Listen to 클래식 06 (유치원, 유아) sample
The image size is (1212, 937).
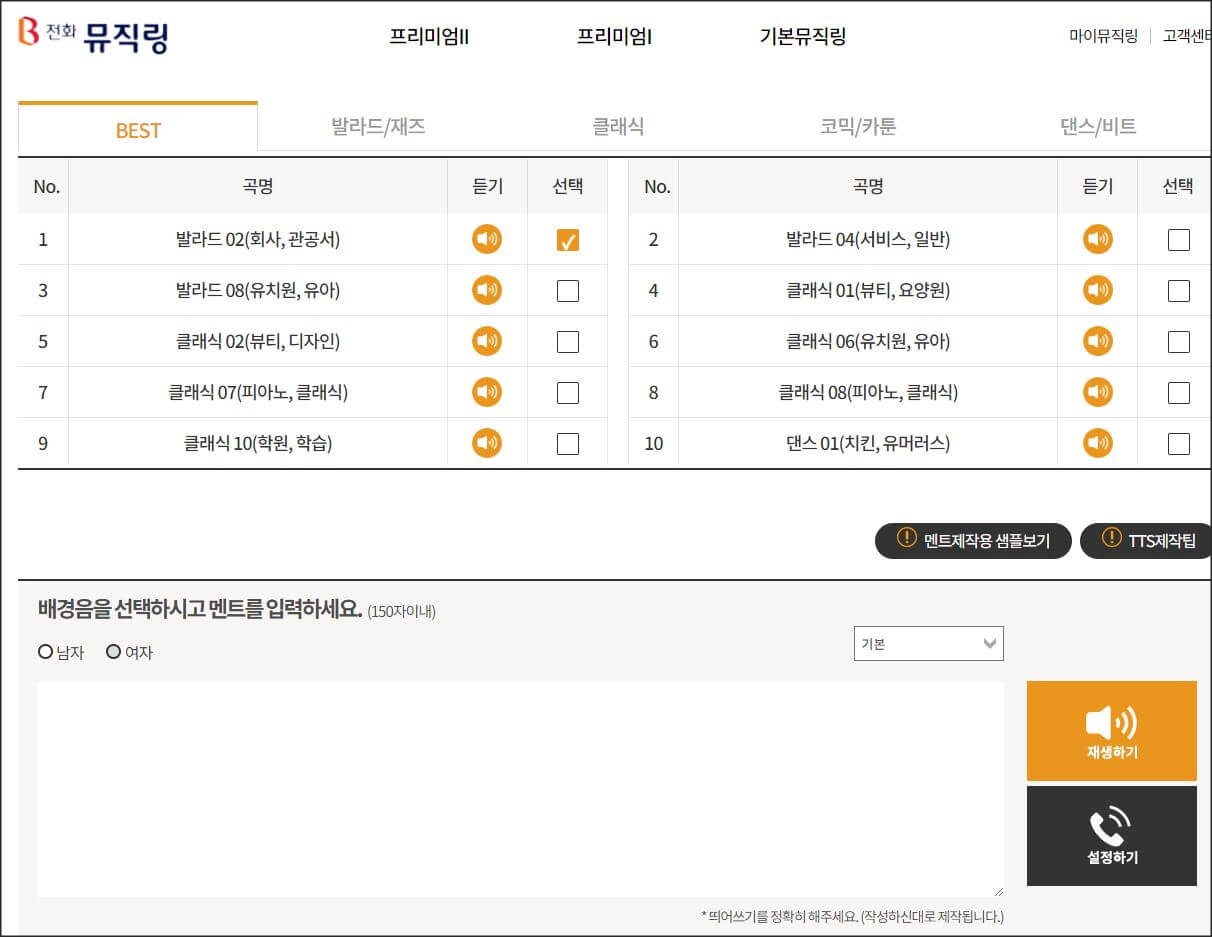1098,341
